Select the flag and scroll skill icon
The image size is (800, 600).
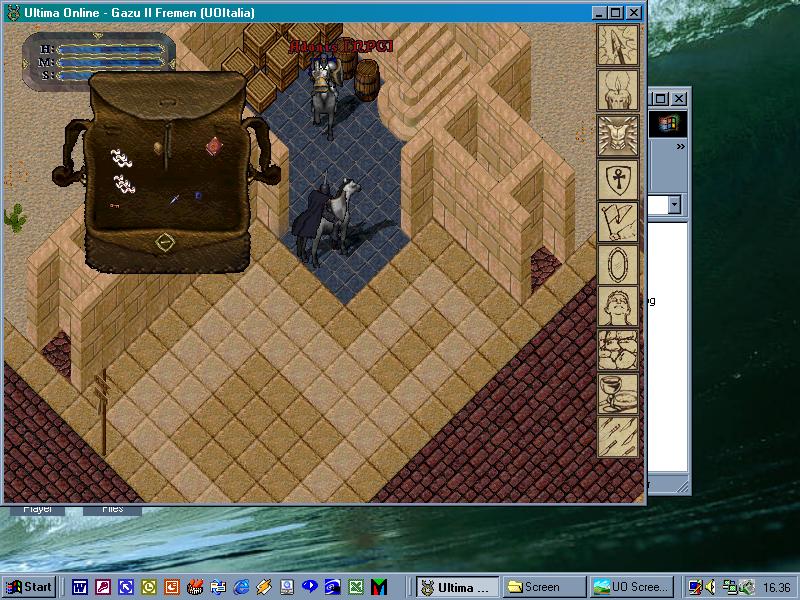(x=618, y=222)
